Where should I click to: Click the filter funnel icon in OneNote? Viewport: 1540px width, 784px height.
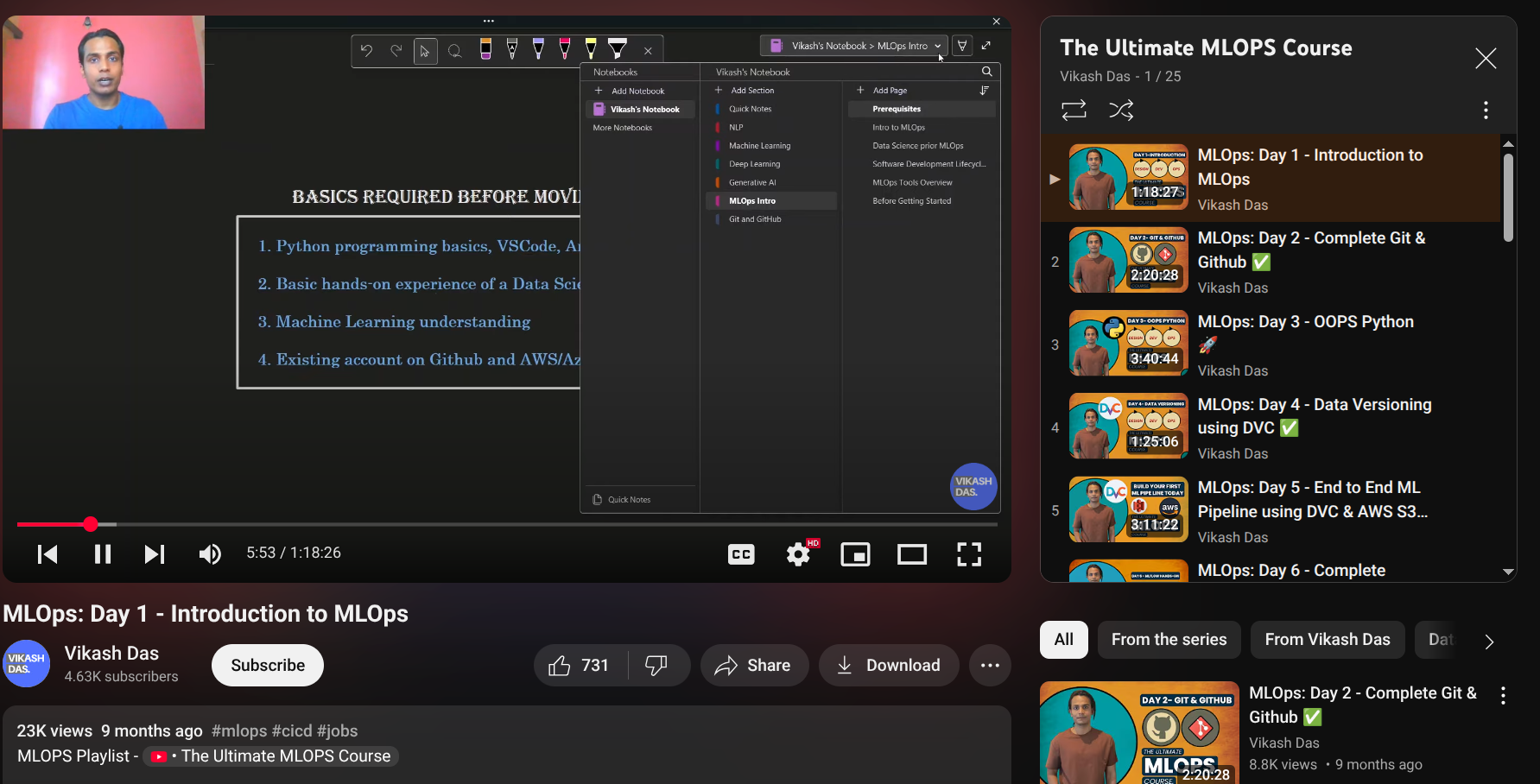(x=962, y=46)
